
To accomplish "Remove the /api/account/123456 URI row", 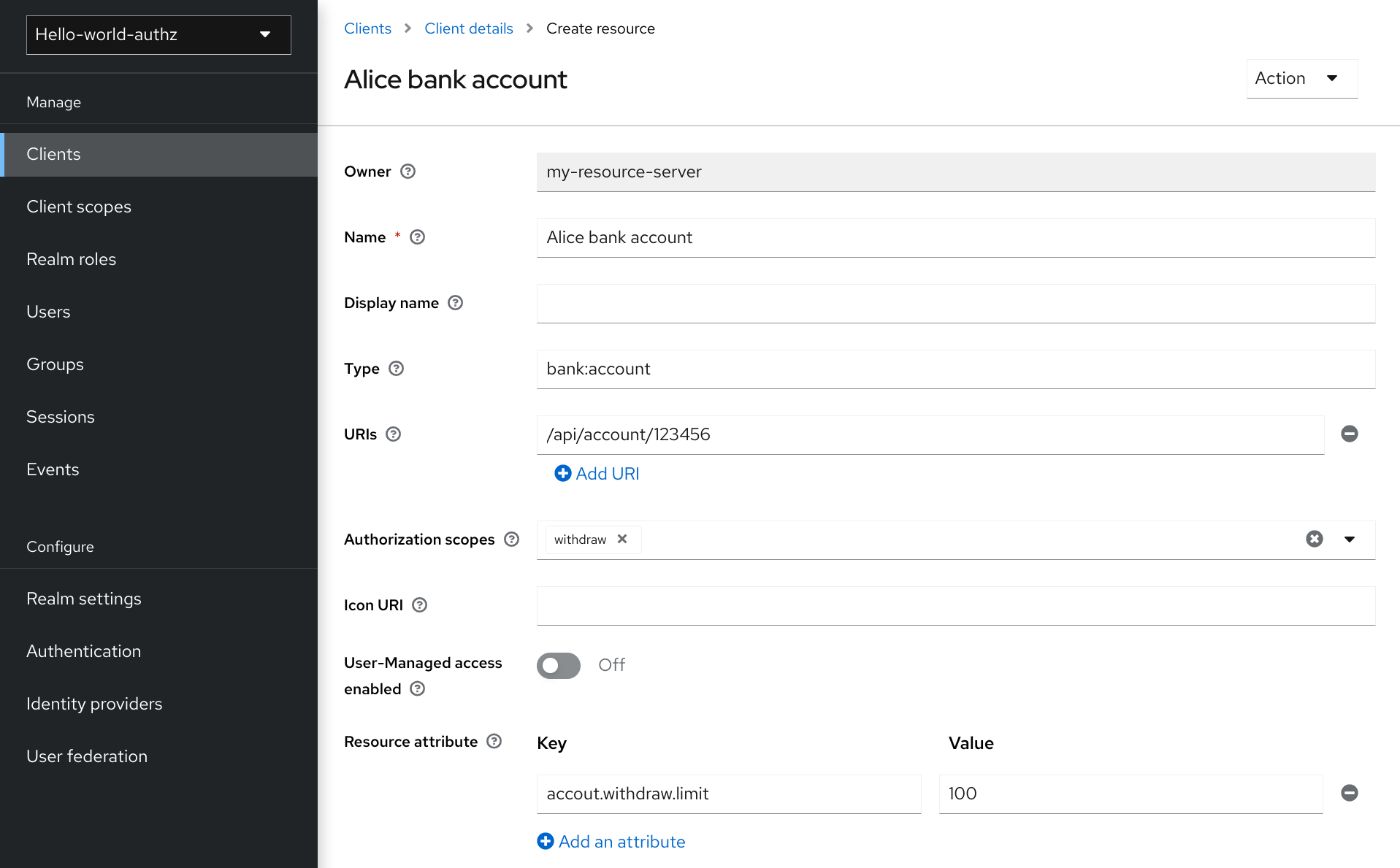I will coord(1349,434).
